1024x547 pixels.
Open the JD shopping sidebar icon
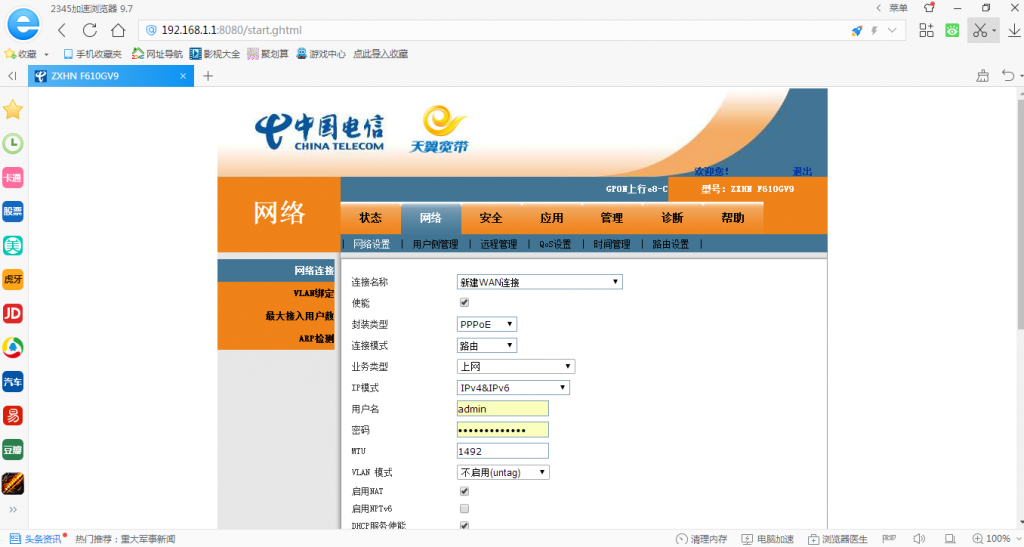click(x=13, y=314)
